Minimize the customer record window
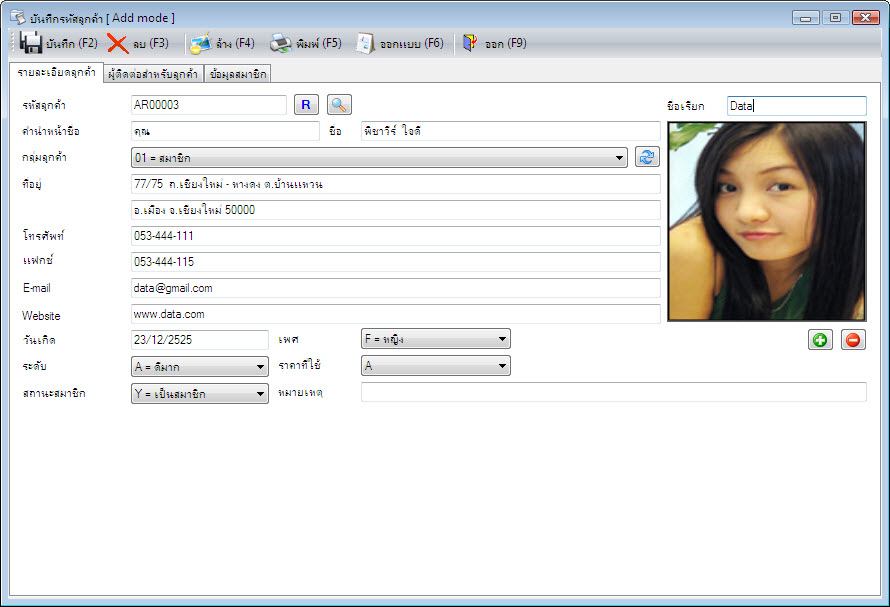Viewport: 890px width, 607px height. [x=805, y=18]
